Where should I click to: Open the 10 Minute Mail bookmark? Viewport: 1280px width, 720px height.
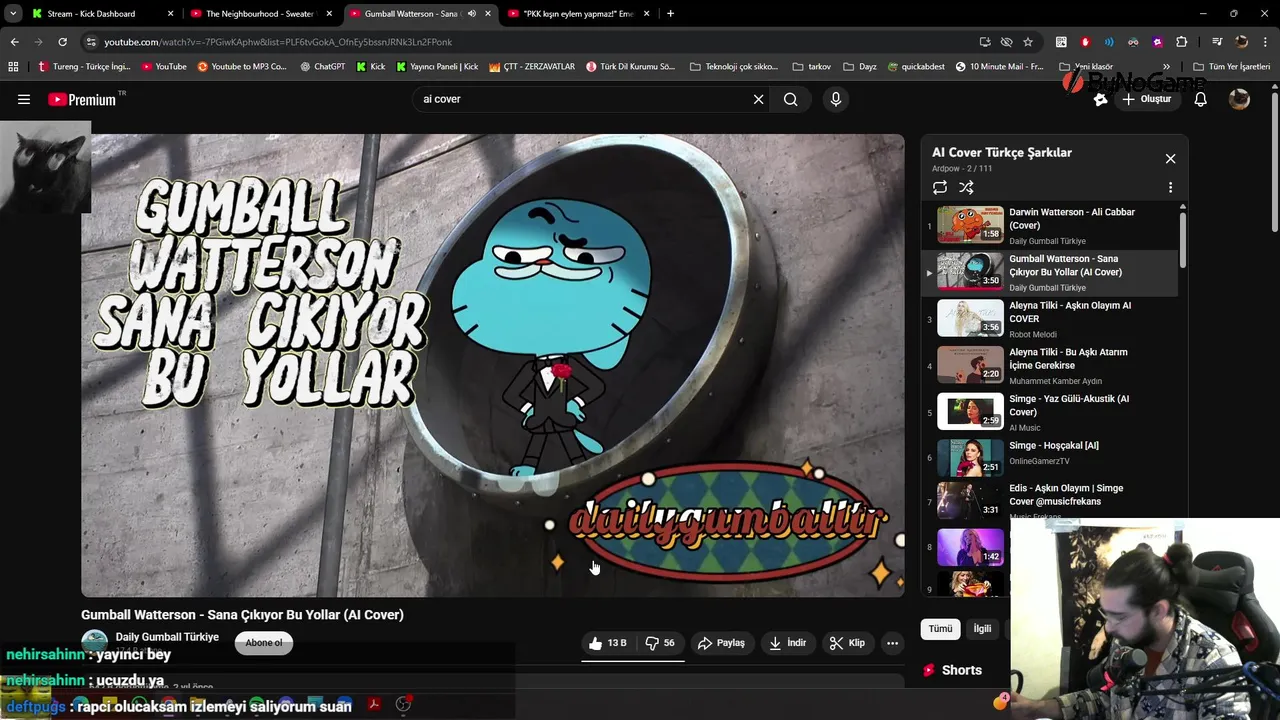coord(999,67)
